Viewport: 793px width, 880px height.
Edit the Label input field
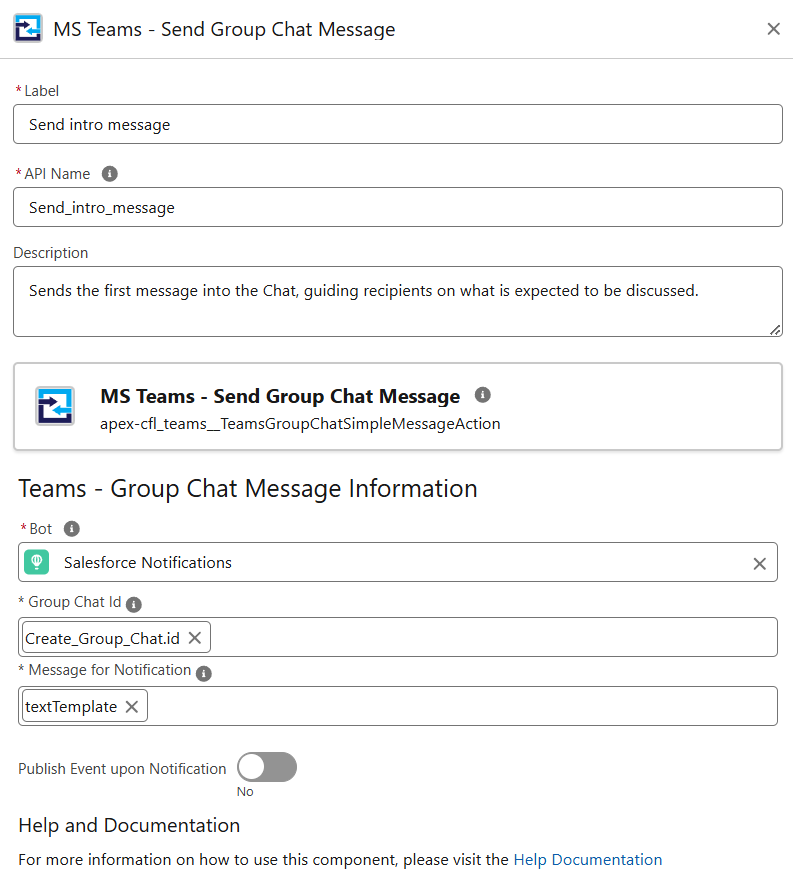pyautogui.click(x=398, y=124)
